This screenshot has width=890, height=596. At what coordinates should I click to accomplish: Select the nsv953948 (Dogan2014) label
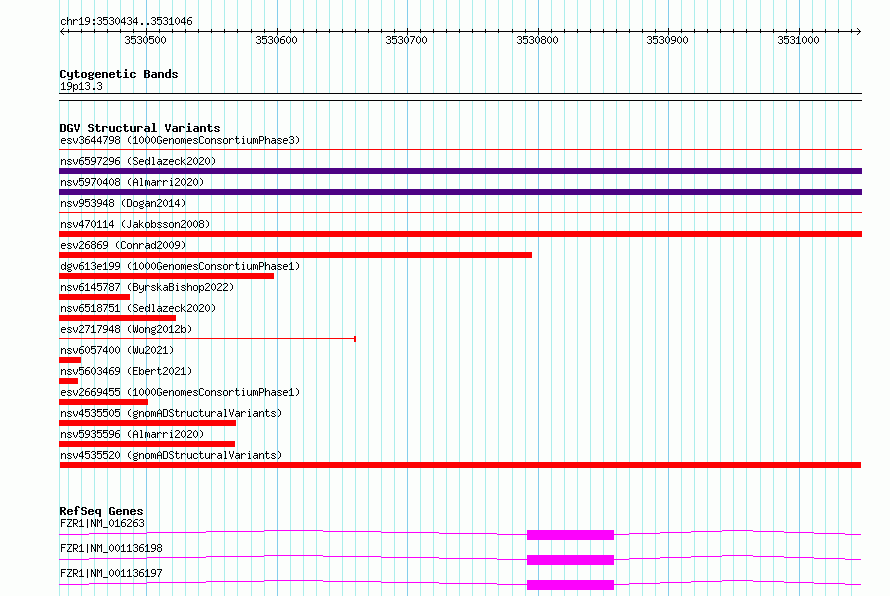click(x=123, y=203)
